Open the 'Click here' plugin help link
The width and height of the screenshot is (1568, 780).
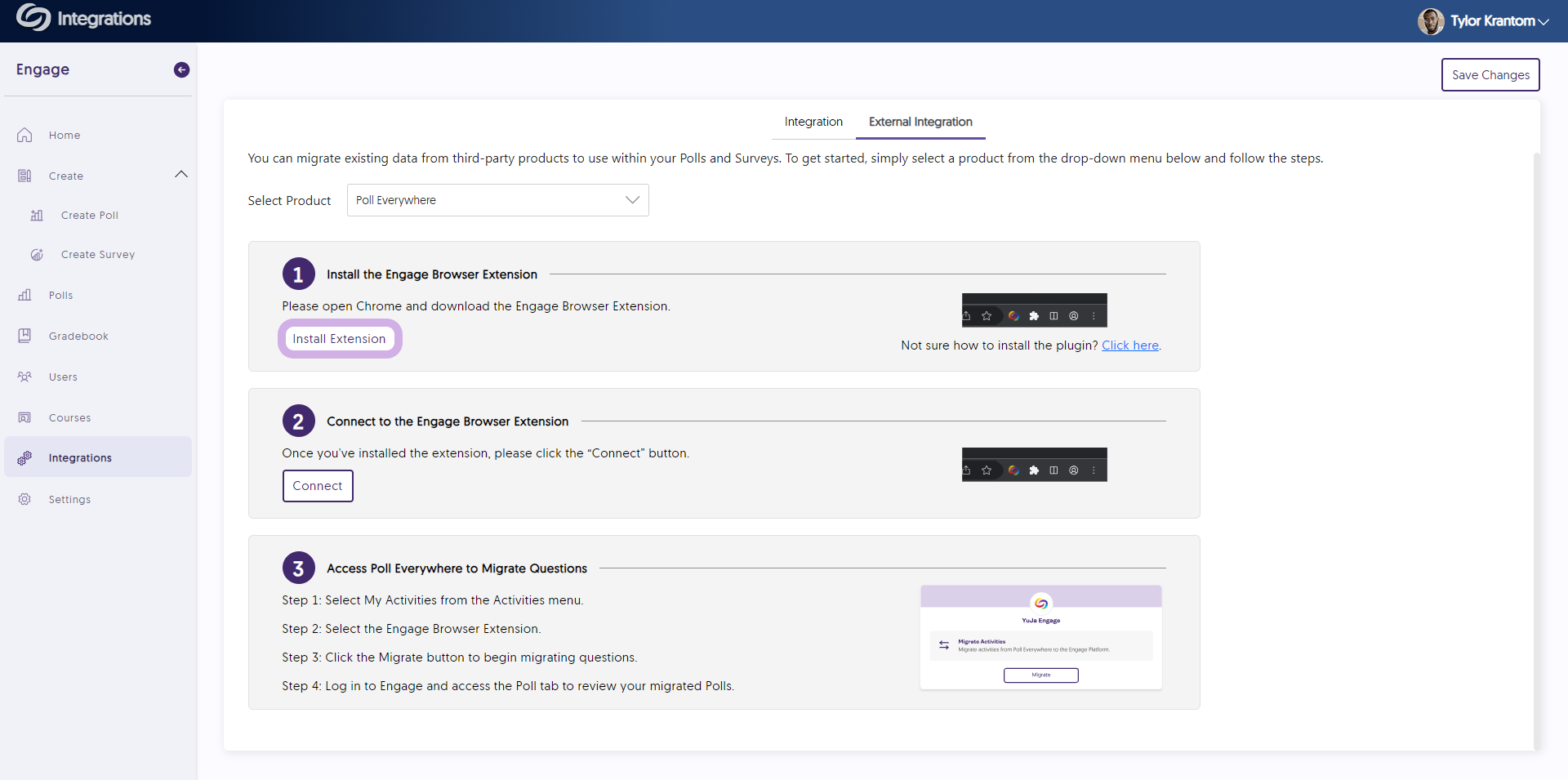[x=1130, y=345]
